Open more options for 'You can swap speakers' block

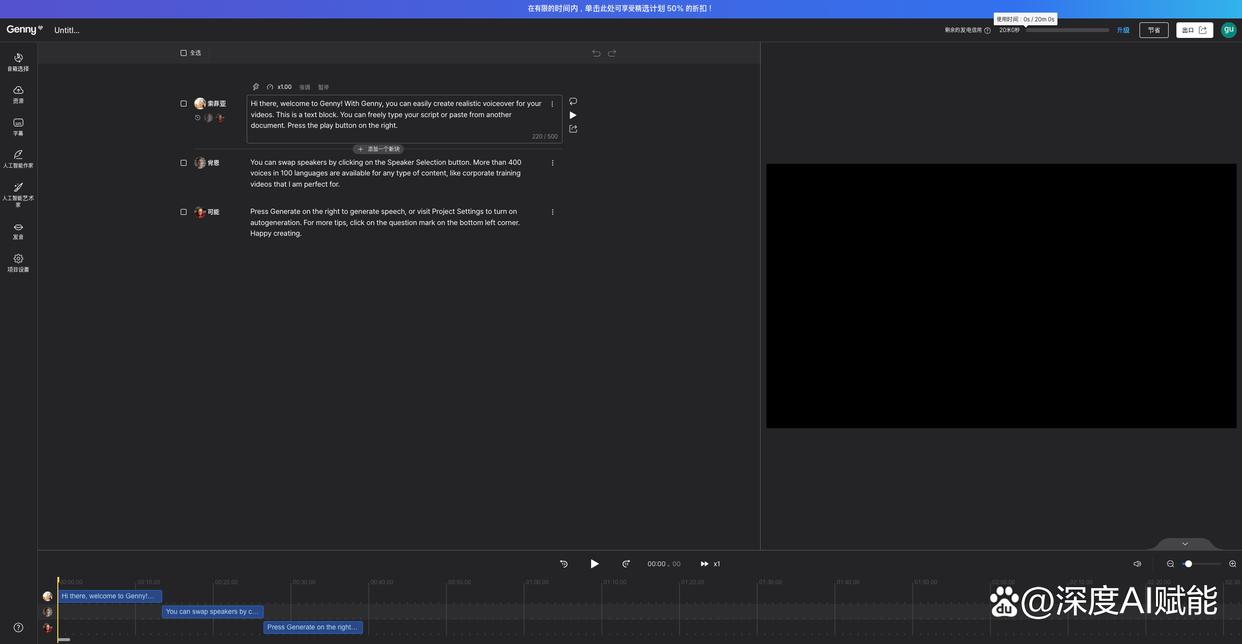coord(552,163)
